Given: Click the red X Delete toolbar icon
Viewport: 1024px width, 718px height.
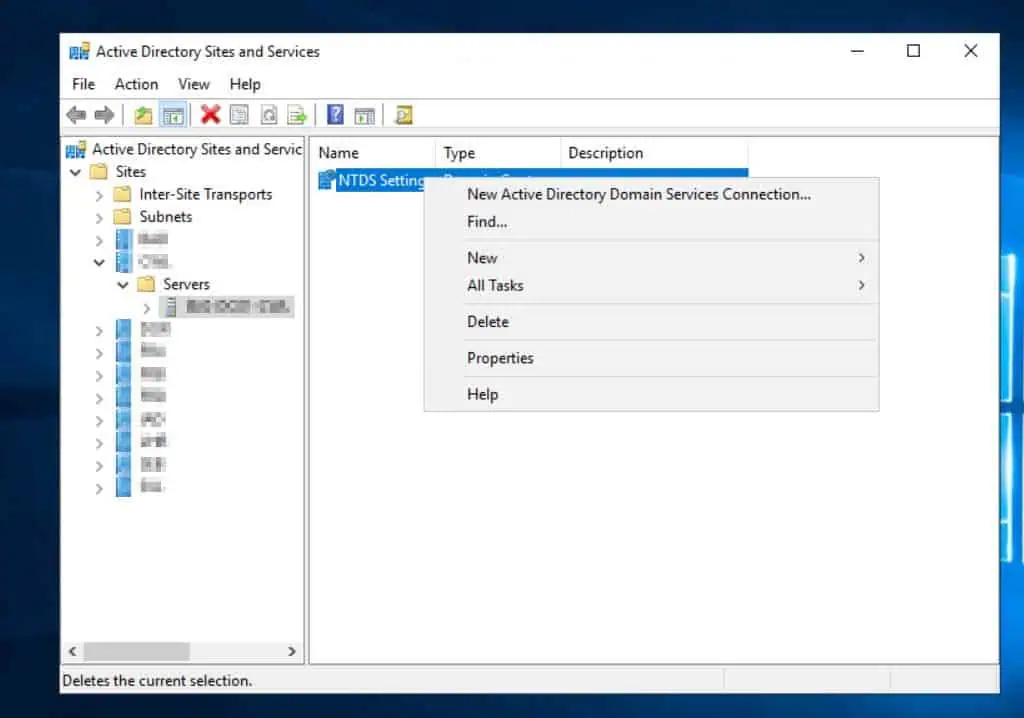Looking at the screenshot, I should [210, 115].
